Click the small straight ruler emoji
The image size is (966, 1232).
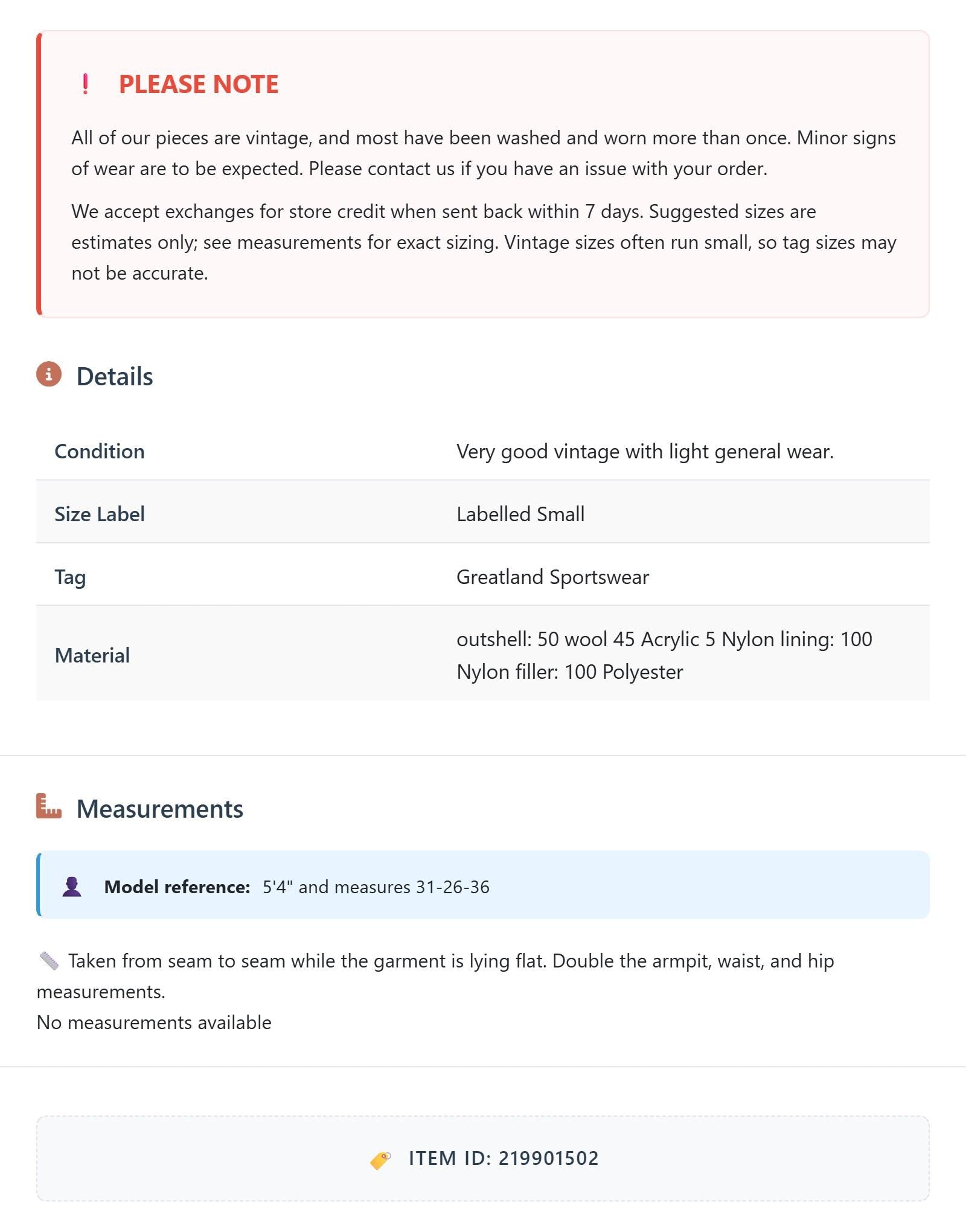point(49,961)
